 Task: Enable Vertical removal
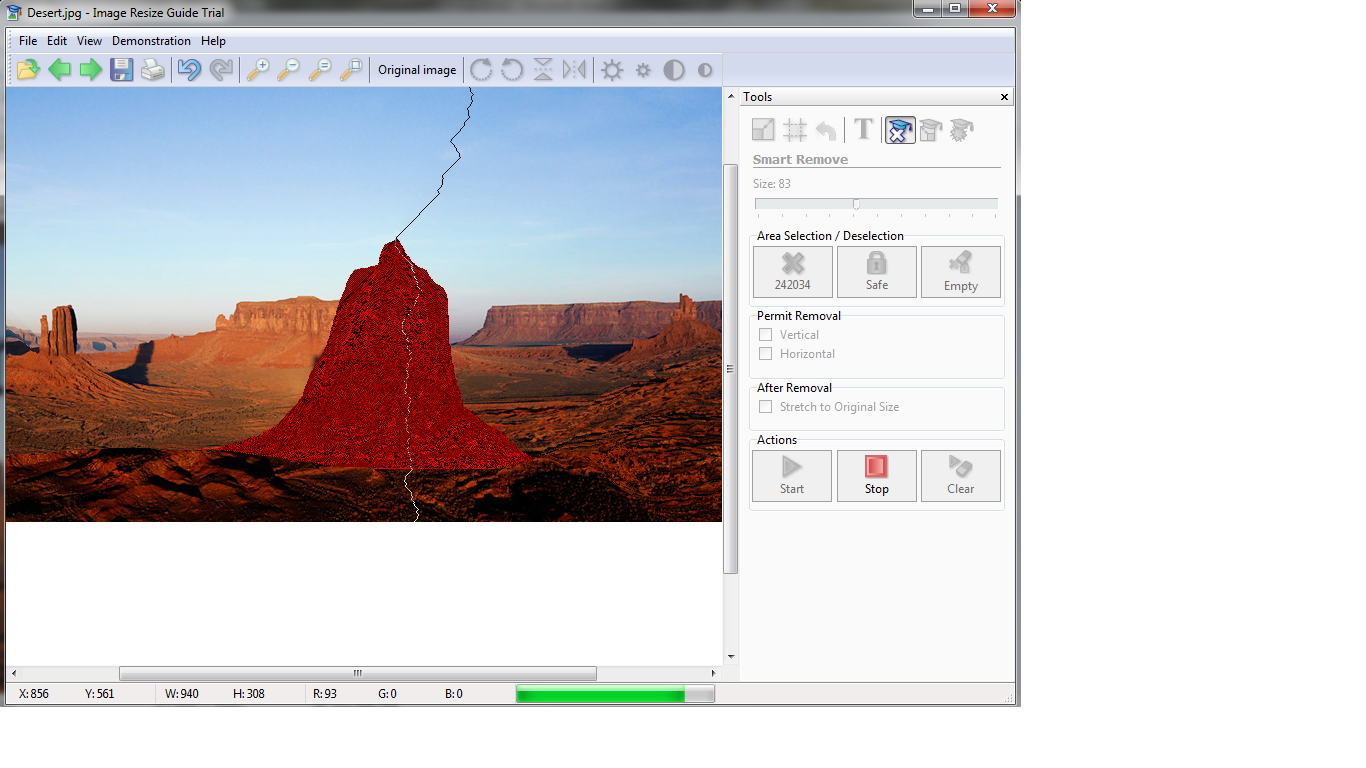pyautogui.click(x=765, y=334)
